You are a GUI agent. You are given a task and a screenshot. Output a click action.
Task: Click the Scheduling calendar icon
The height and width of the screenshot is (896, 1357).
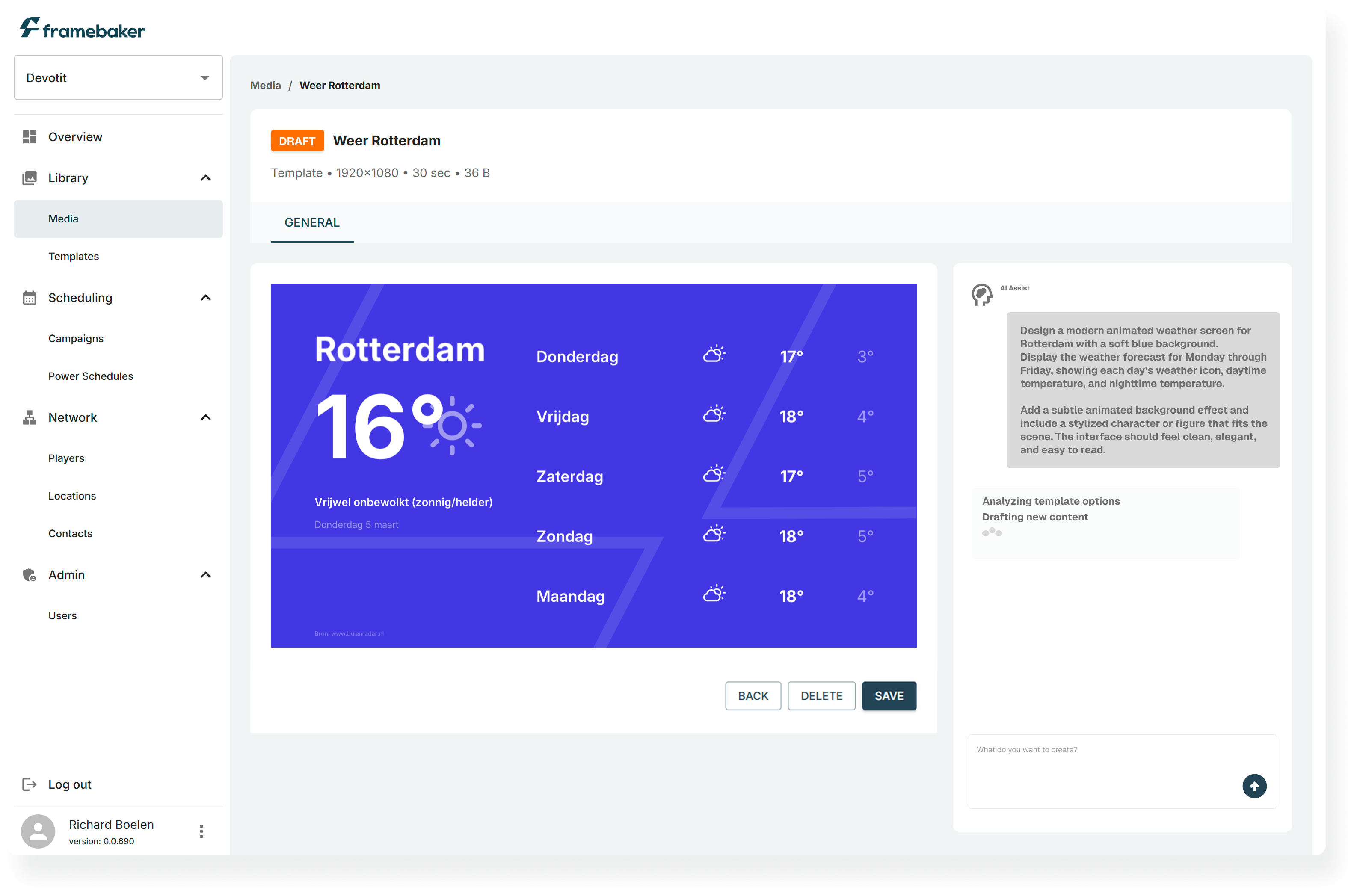coord(29,298)
